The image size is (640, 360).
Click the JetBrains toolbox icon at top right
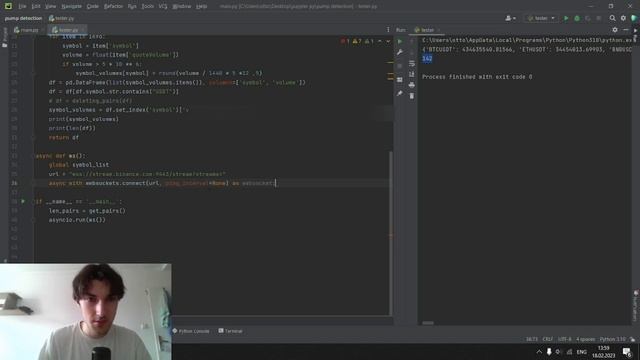[x=634, y=18]
